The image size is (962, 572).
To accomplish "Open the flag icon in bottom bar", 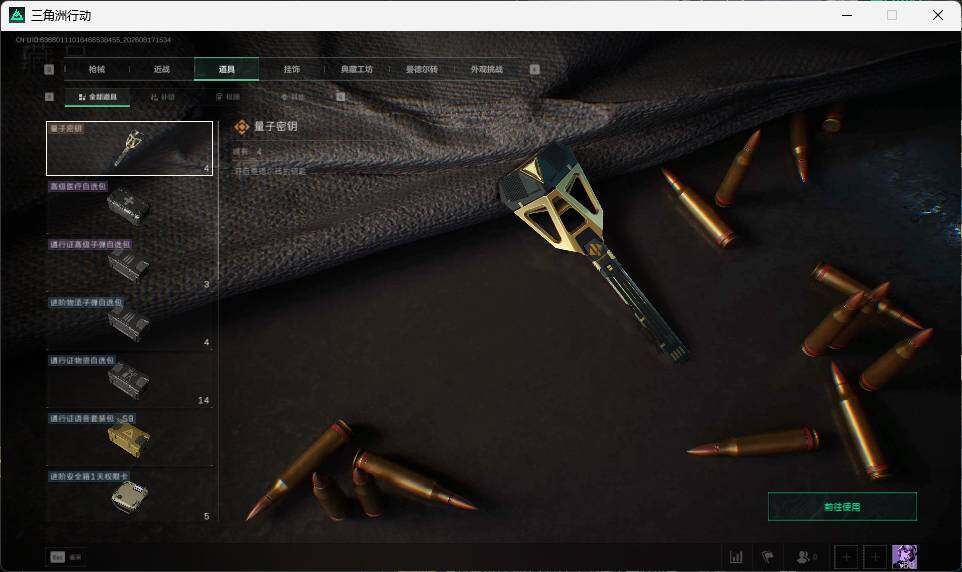I will 768,557.
